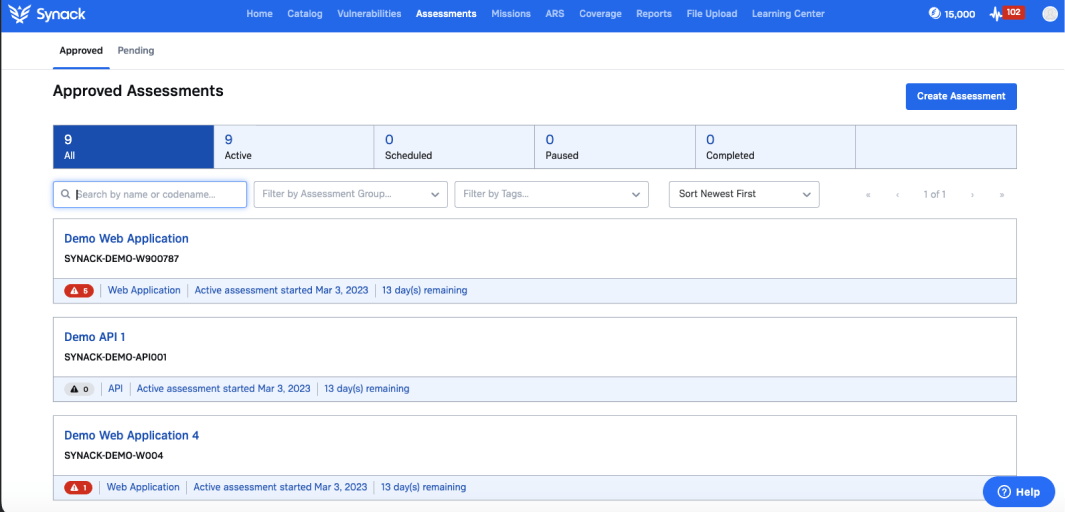1065x512 pixels.
Task: Go to last page of results
Action: pyautogui.click(x=1002, y=195)
